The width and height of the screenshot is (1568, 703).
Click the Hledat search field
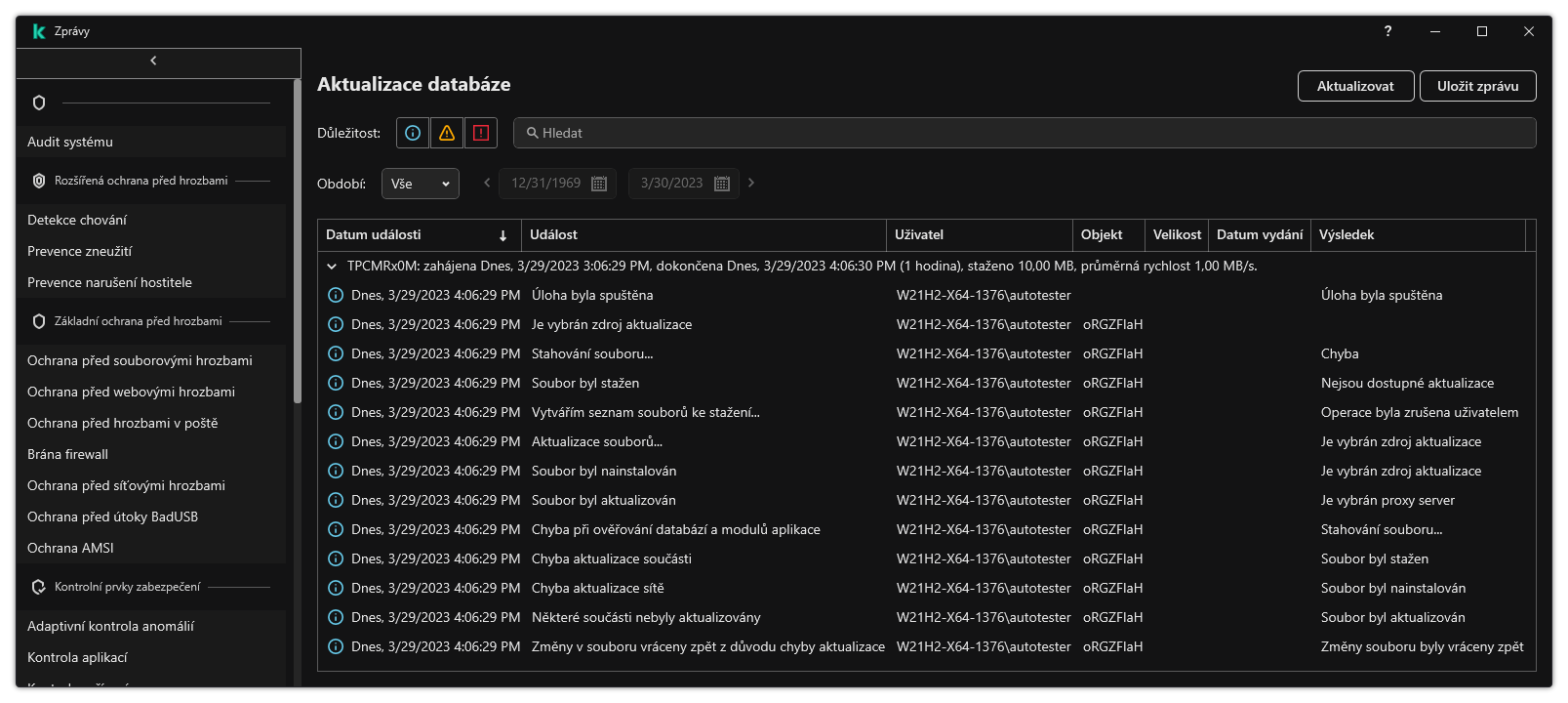1025,133
